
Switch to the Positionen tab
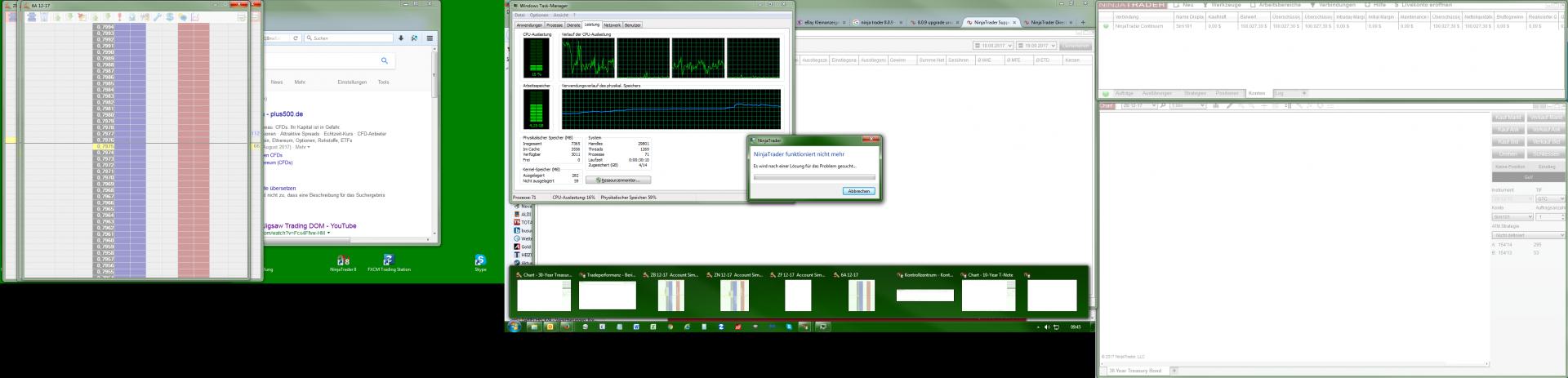click(x=1227, y=93)
